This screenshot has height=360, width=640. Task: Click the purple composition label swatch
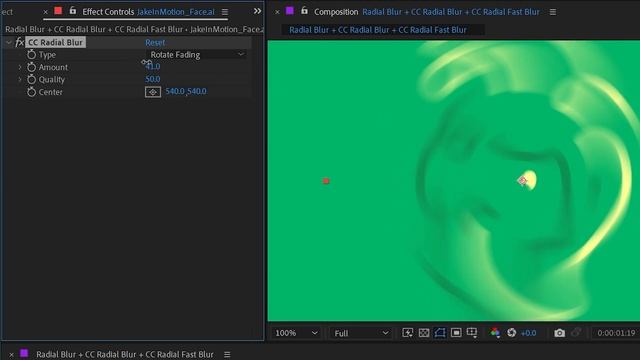pyautogui.click(x=290, y=11)
